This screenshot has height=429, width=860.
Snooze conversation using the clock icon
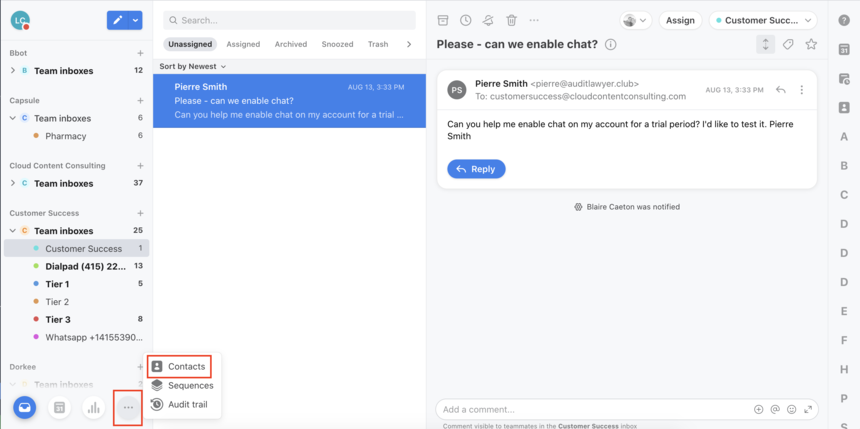[x=466, y=20]
